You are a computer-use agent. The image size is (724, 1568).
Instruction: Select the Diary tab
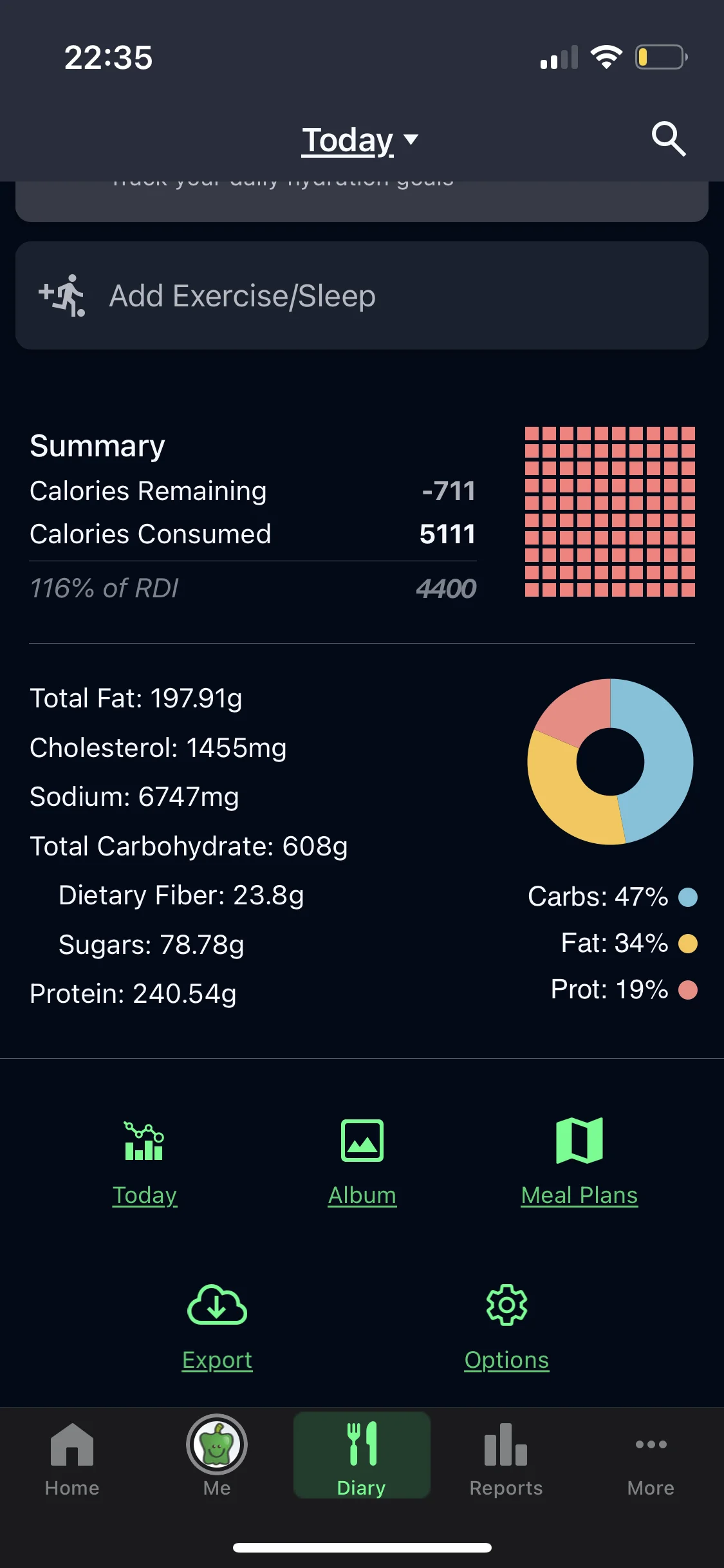click(362, 1457)
